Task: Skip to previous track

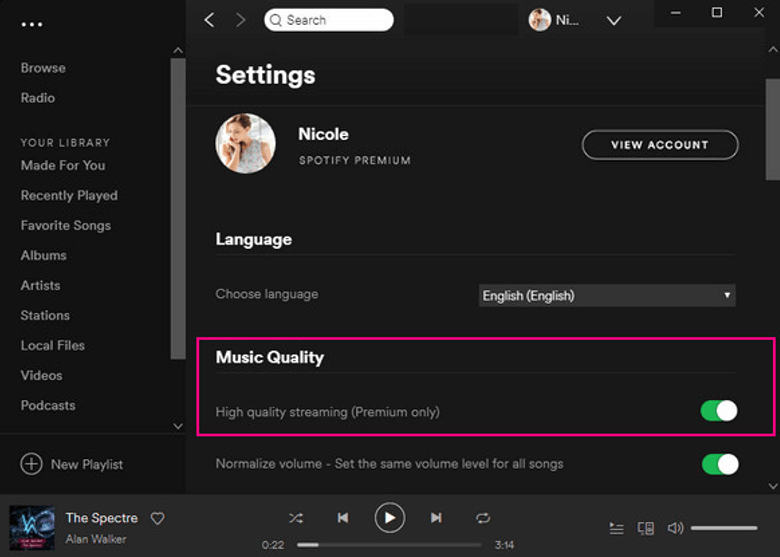Action: tap(343, 518)
